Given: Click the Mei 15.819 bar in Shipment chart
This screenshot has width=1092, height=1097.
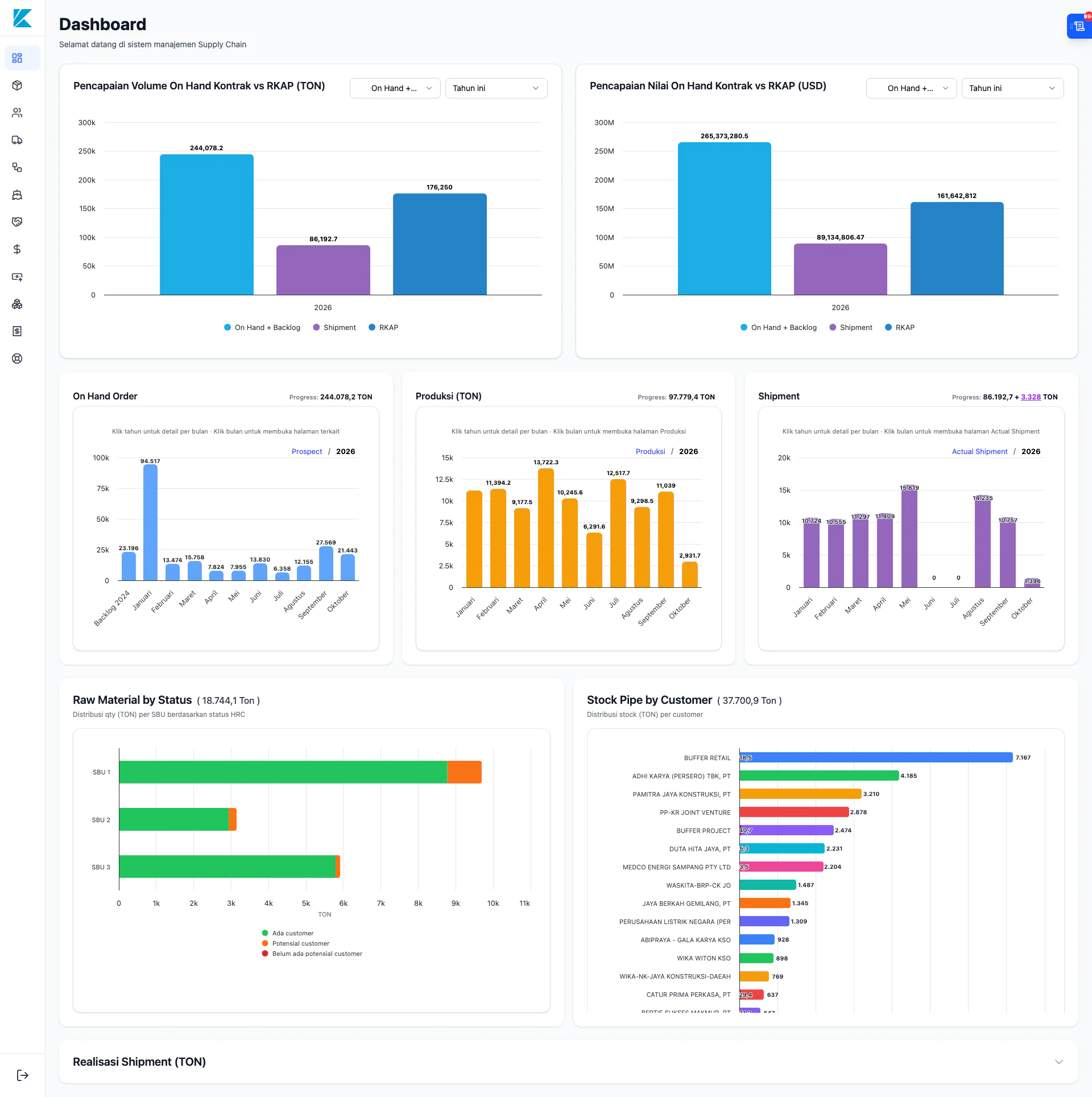Looking at the screenshot, I should (x=909, y=536).
